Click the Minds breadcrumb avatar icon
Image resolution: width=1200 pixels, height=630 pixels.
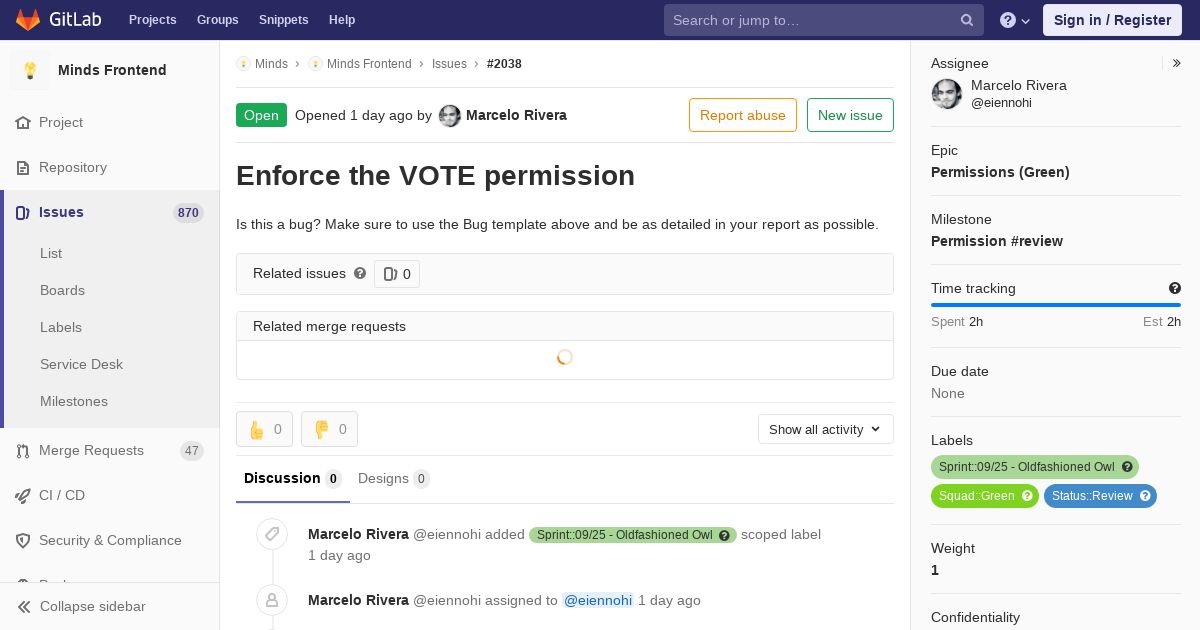(x=243, y=64)
